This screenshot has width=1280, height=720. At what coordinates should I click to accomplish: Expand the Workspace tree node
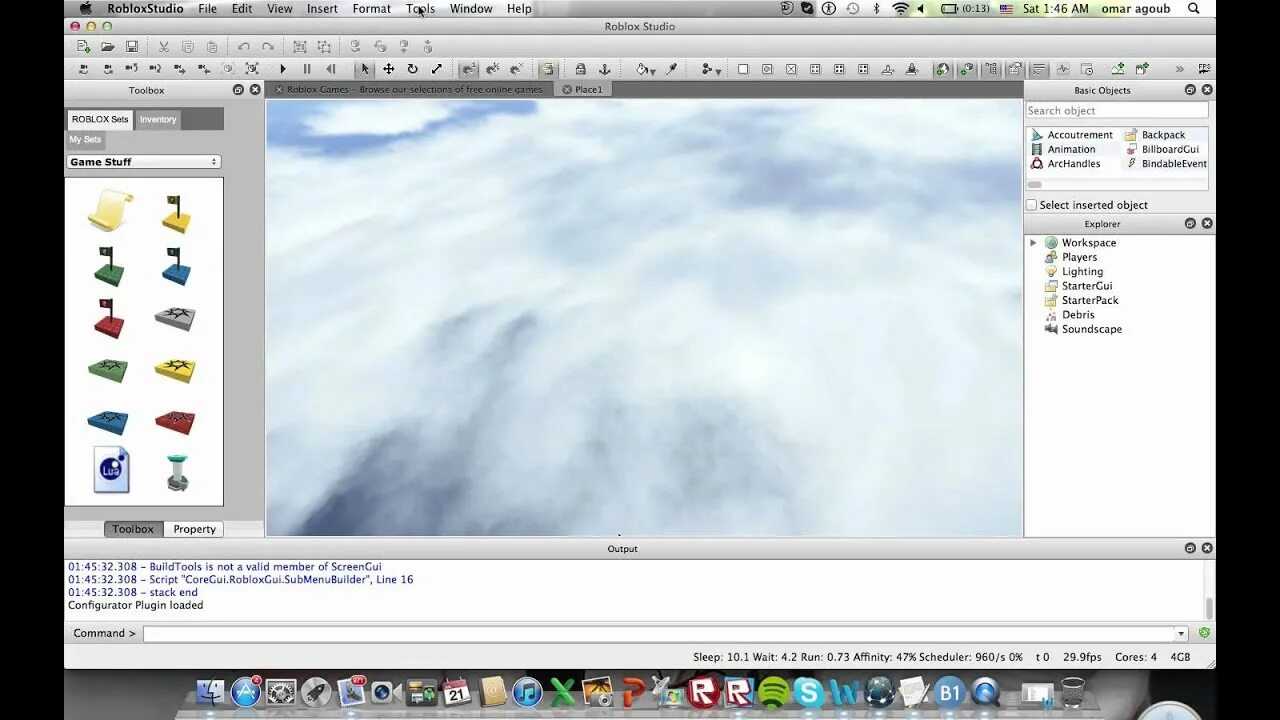(1033, 243)
